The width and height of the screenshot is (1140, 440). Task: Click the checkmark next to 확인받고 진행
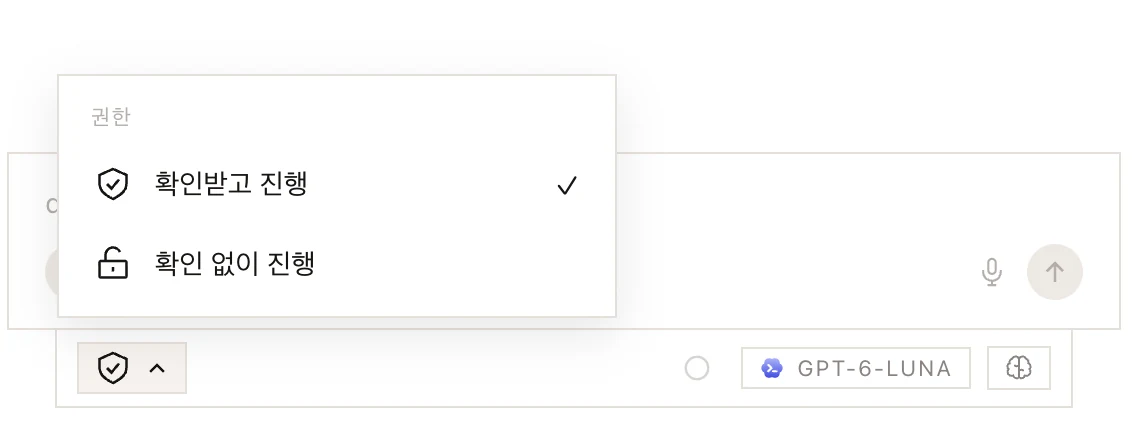tap(567, 185)
